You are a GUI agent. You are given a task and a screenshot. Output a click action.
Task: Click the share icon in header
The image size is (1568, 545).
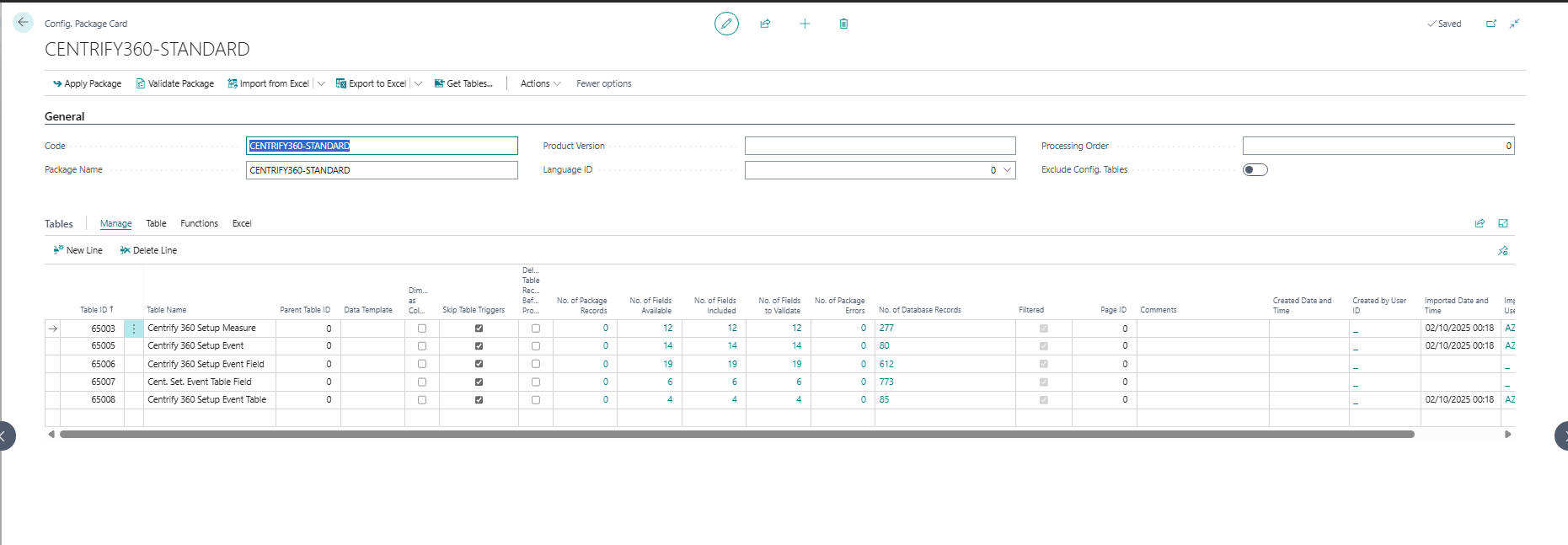point(765,24)
